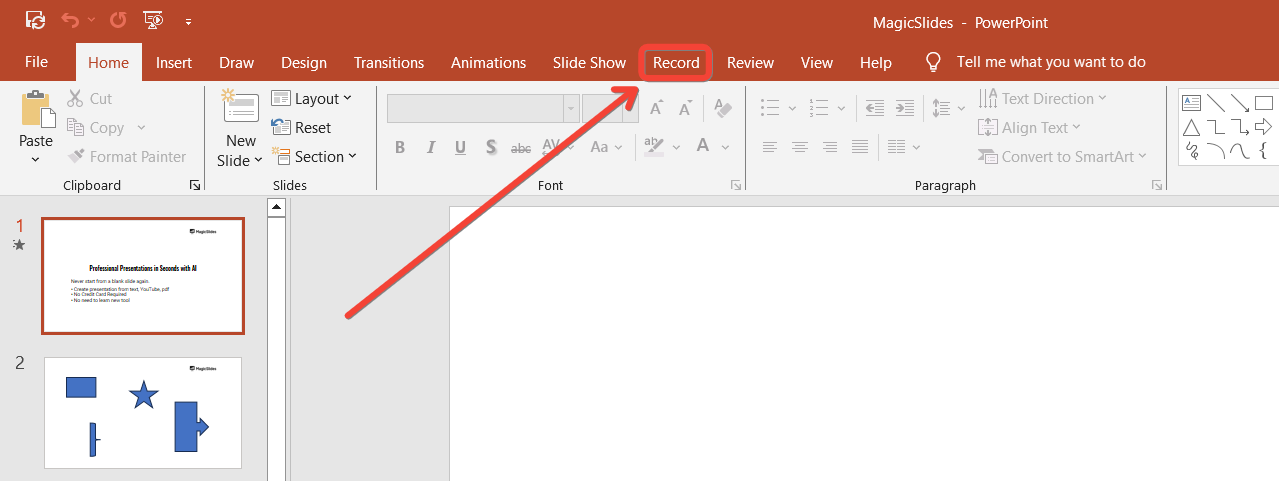Expand the Layout dropdown
Screen dimensions: 1279x481
pos(311,98)
